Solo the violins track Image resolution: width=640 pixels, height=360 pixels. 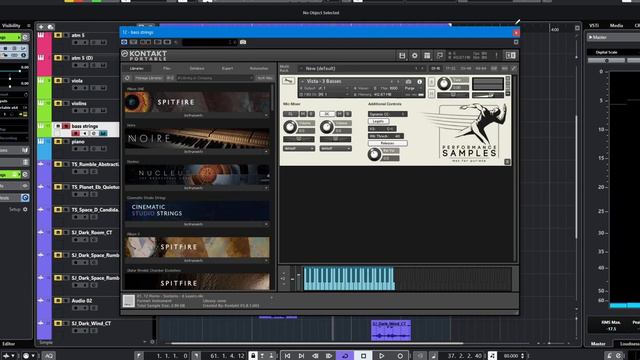pyautogui.click(x=66, y=103)
